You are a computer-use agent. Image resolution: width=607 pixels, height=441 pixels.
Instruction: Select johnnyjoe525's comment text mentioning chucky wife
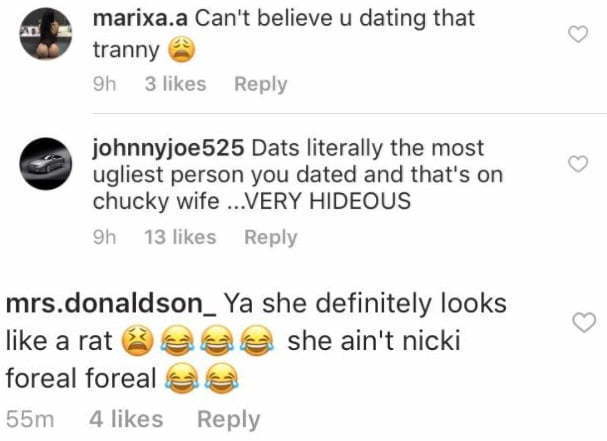point(298,175)
